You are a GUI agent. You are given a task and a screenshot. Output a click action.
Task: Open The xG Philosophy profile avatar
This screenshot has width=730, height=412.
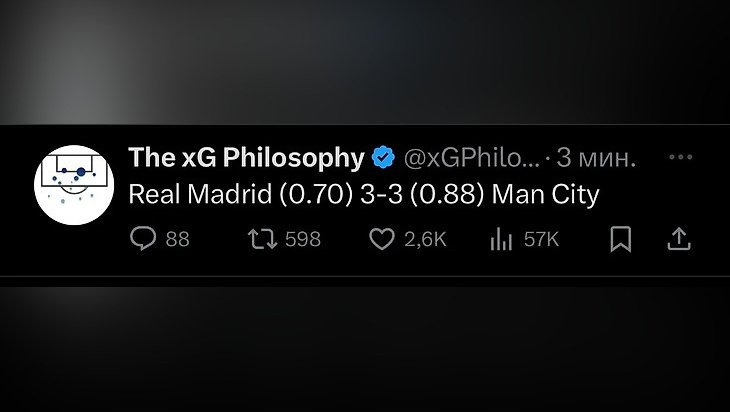coord(74,185)
